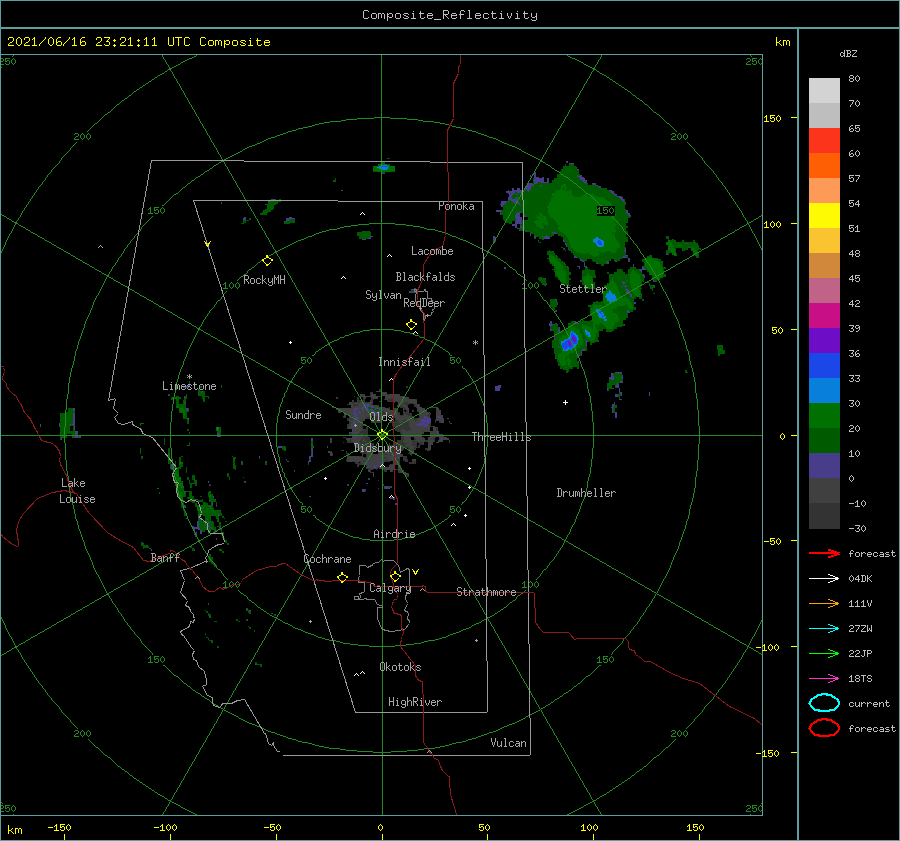The height and width of the screenshot is (841, 900).
Task: Click the HighRiver town label
Action: click(415, 702)
